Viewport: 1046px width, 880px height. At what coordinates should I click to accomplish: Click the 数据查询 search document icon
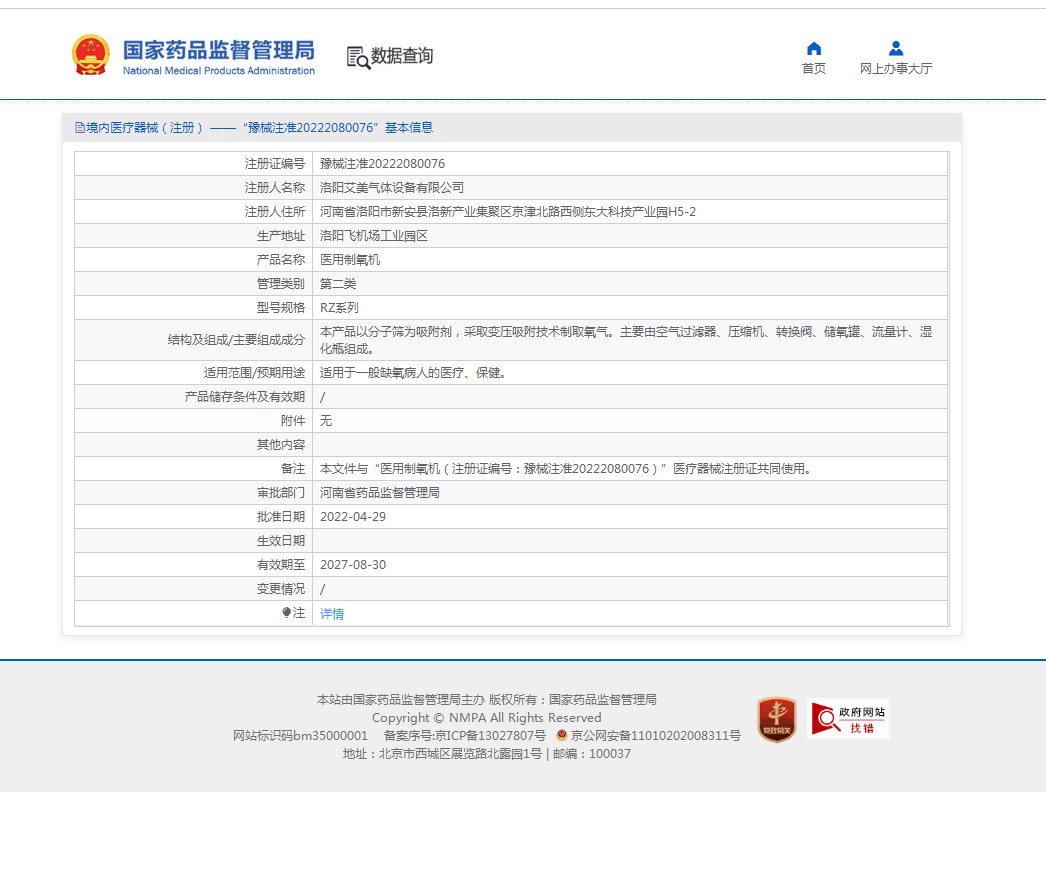358,57
